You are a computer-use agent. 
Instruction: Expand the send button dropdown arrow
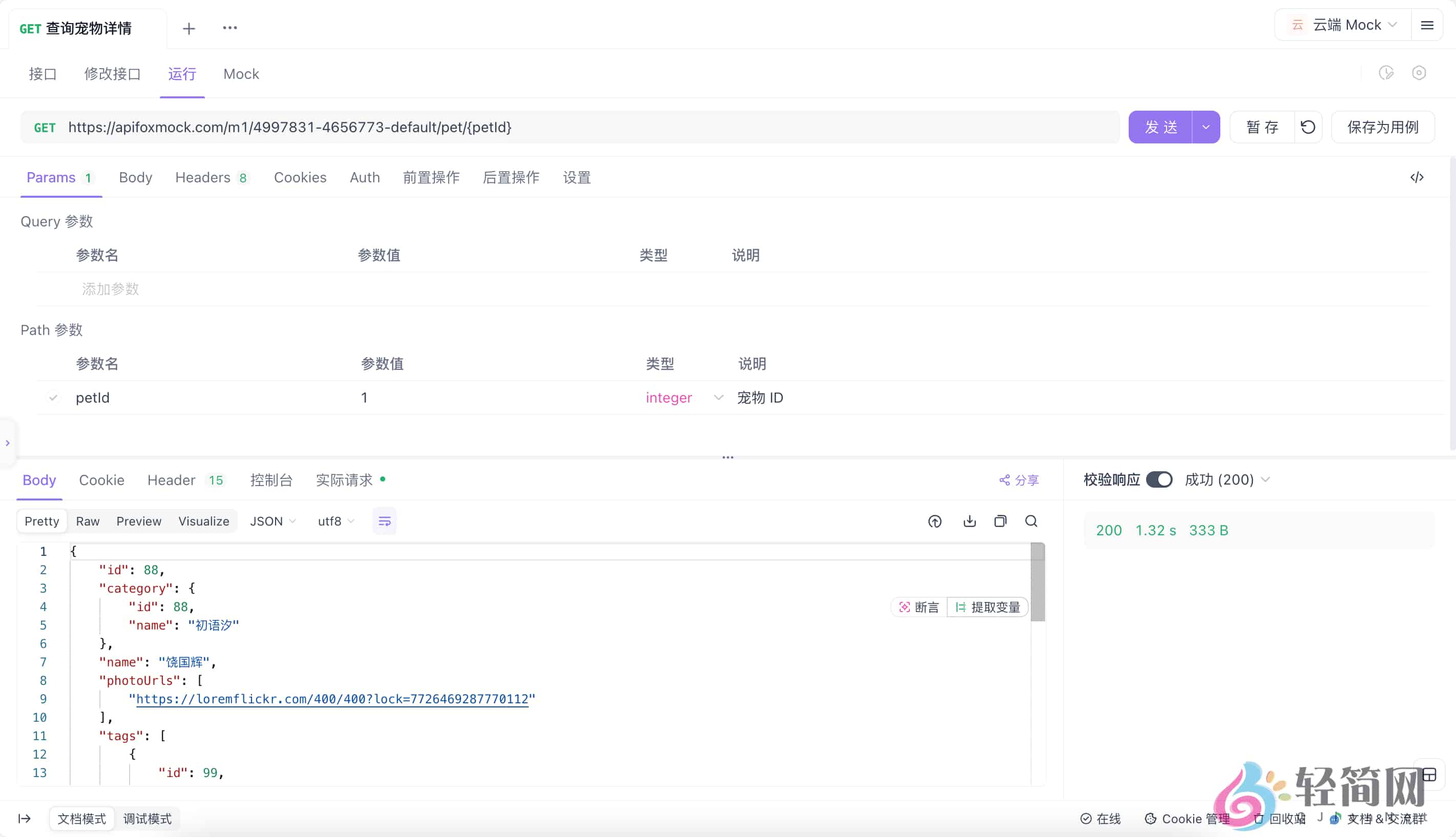click(1205, 127)
